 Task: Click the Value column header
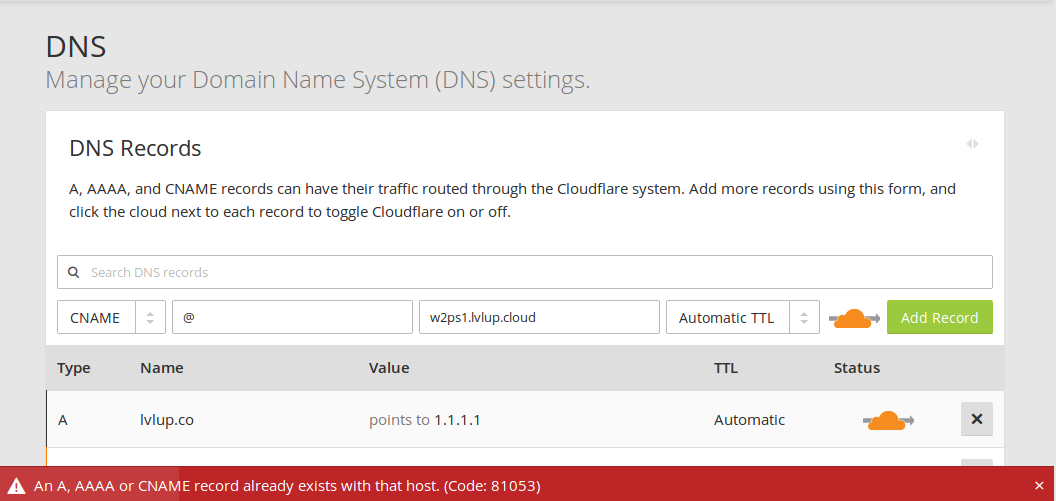[x=389, y=368]
